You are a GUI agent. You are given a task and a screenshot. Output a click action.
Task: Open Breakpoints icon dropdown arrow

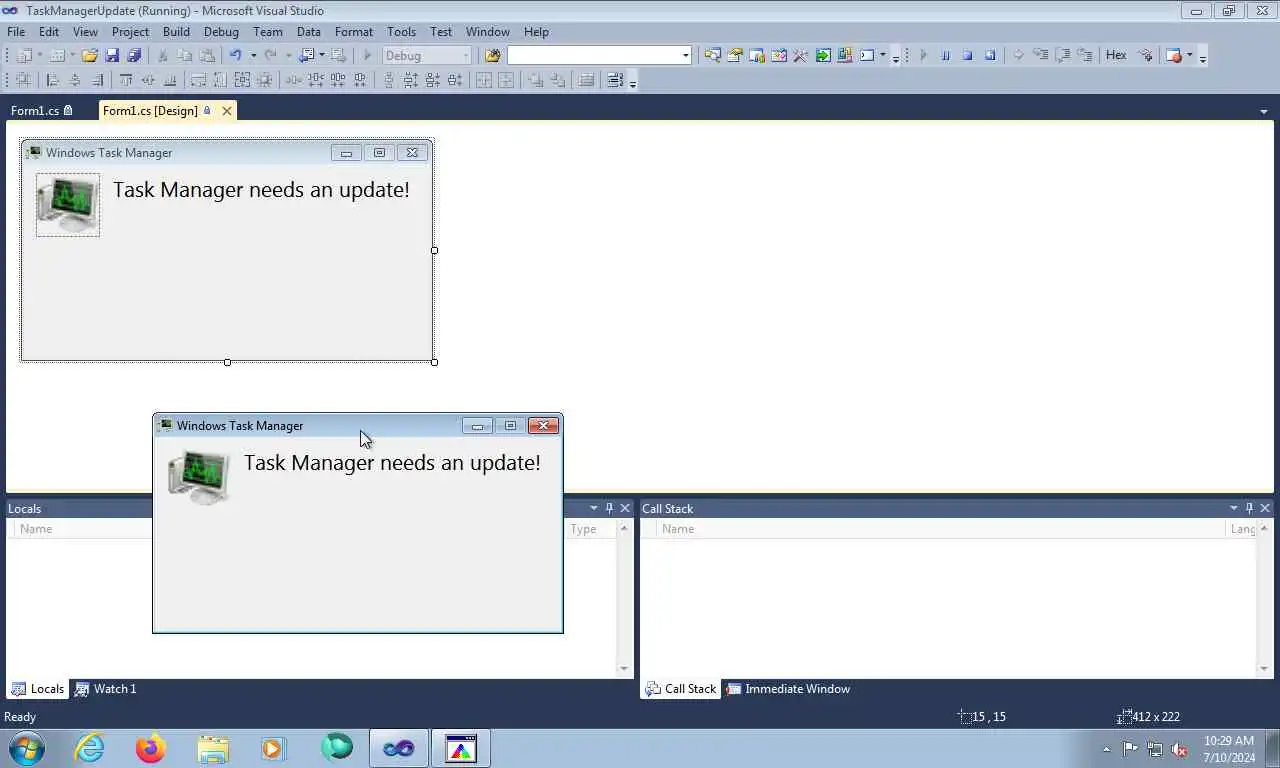pos(1190,56)
